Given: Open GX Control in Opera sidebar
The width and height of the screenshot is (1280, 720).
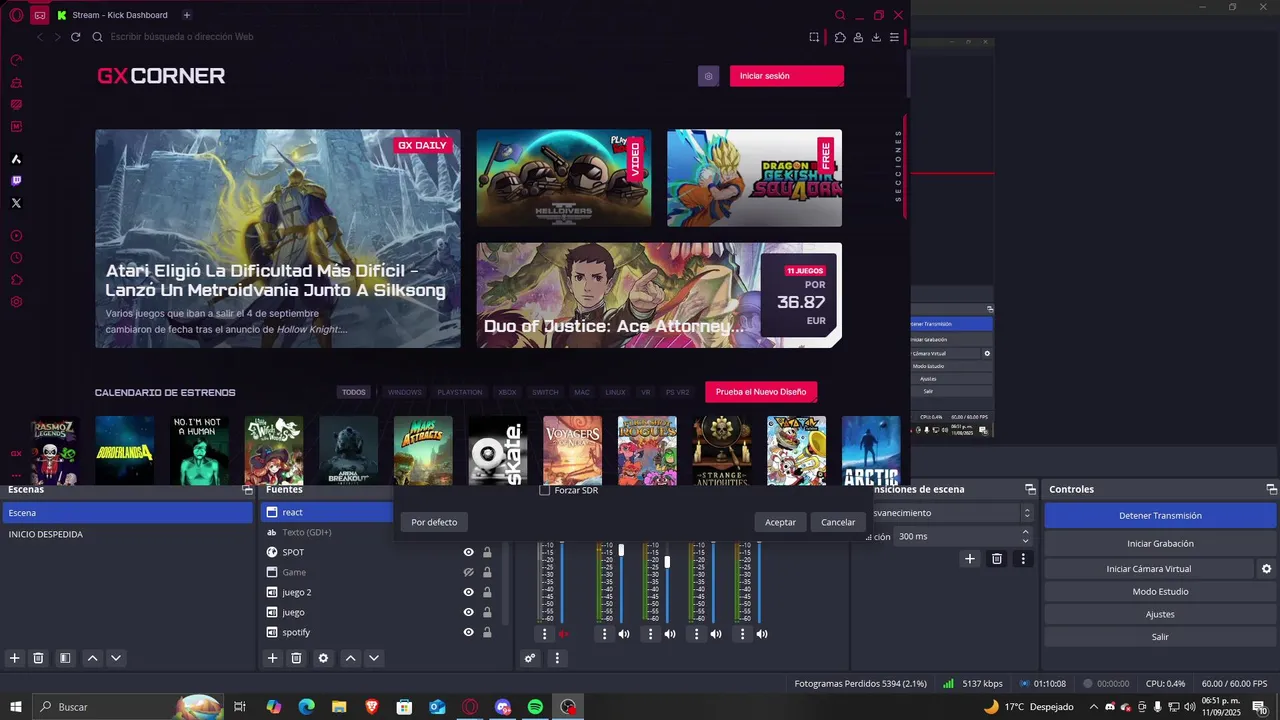Looking at the screenshot, I should point(16,60).
